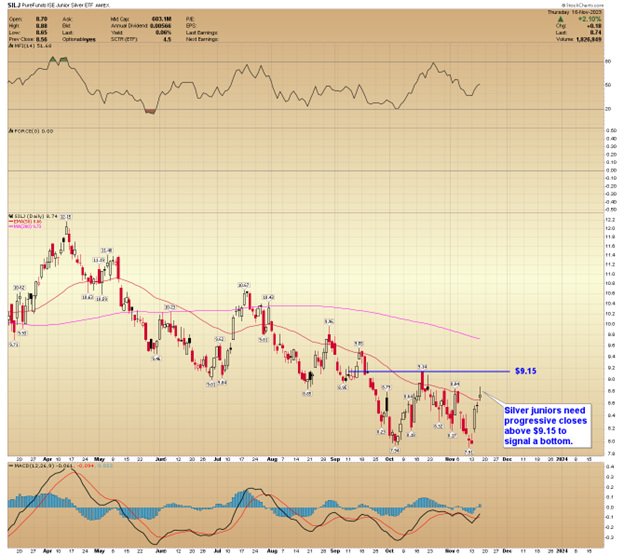Image resolution: width=624 pixels, height=555 pixels.
Task: Click the FORCE indicator label
Action: (x=31, y=131)
